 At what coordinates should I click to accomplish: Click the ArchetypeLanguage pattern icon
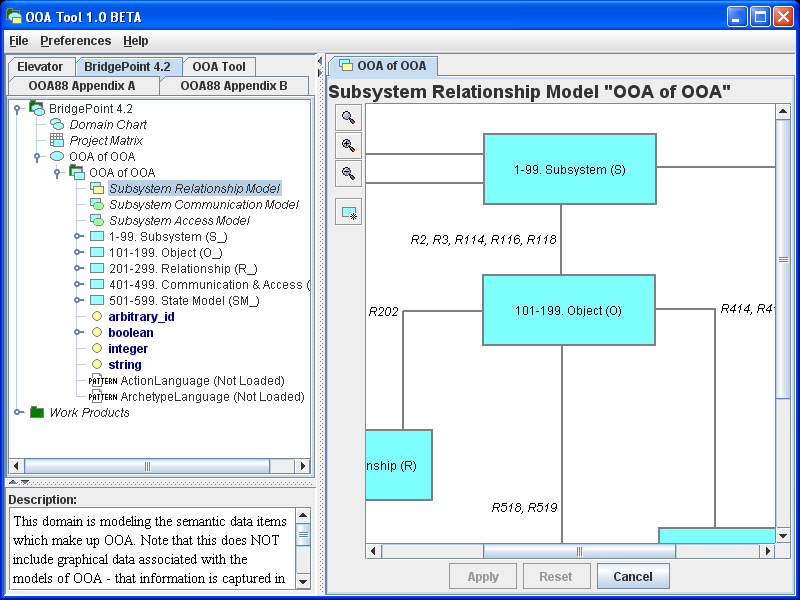103,396
